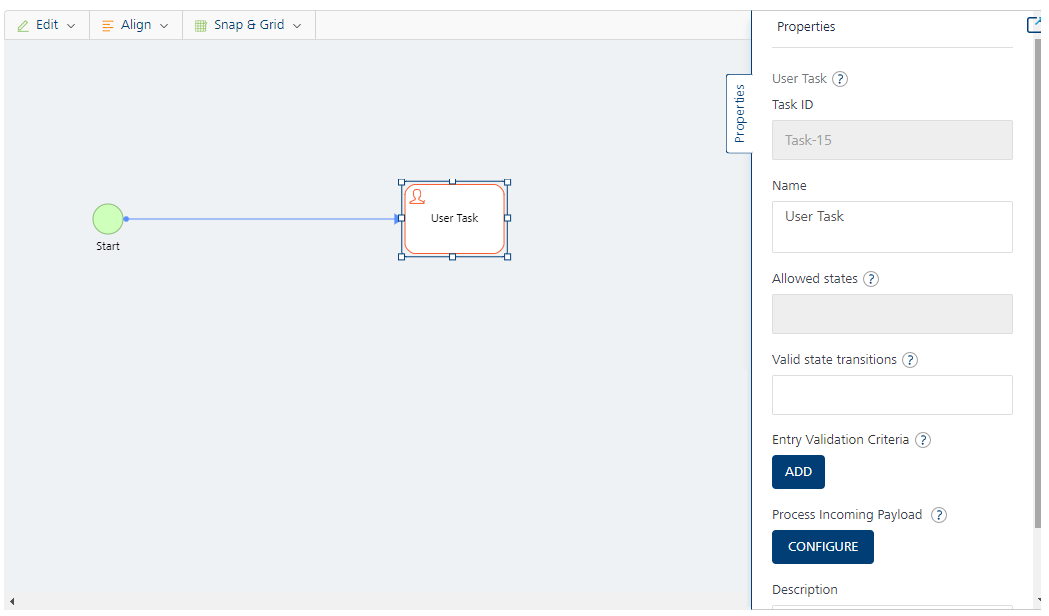This screenshot has height=616, width=1049.
Task: Click the canvas scroll-left arrow
Action: pyautogui.click(x=12, y=601)
